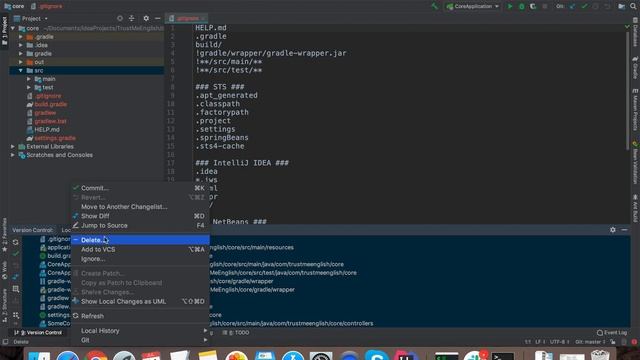This screenshot has height=360, width=640.
Task: Open Terminal from the dock
Action: tap(502, 356)
